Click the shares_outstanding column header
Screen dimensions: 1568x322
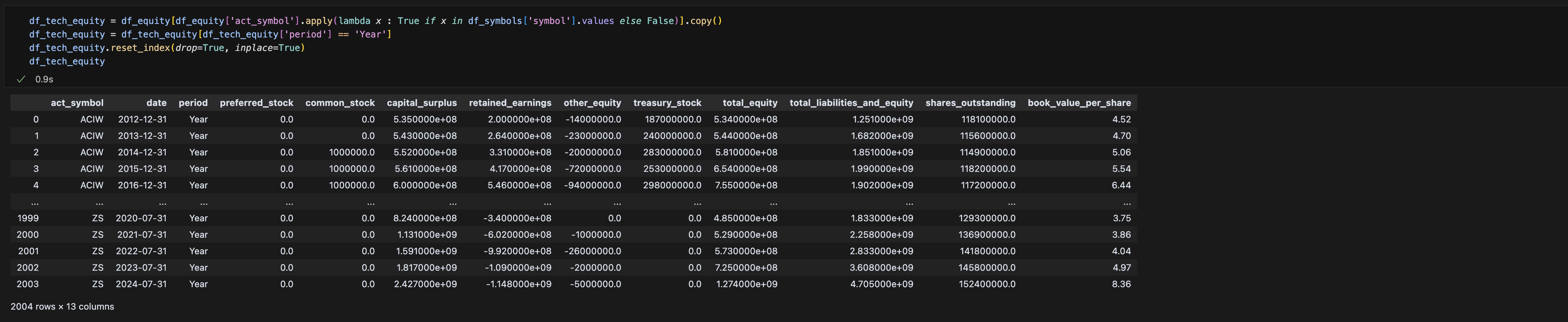pyautogui.click(x=971, y=103)
